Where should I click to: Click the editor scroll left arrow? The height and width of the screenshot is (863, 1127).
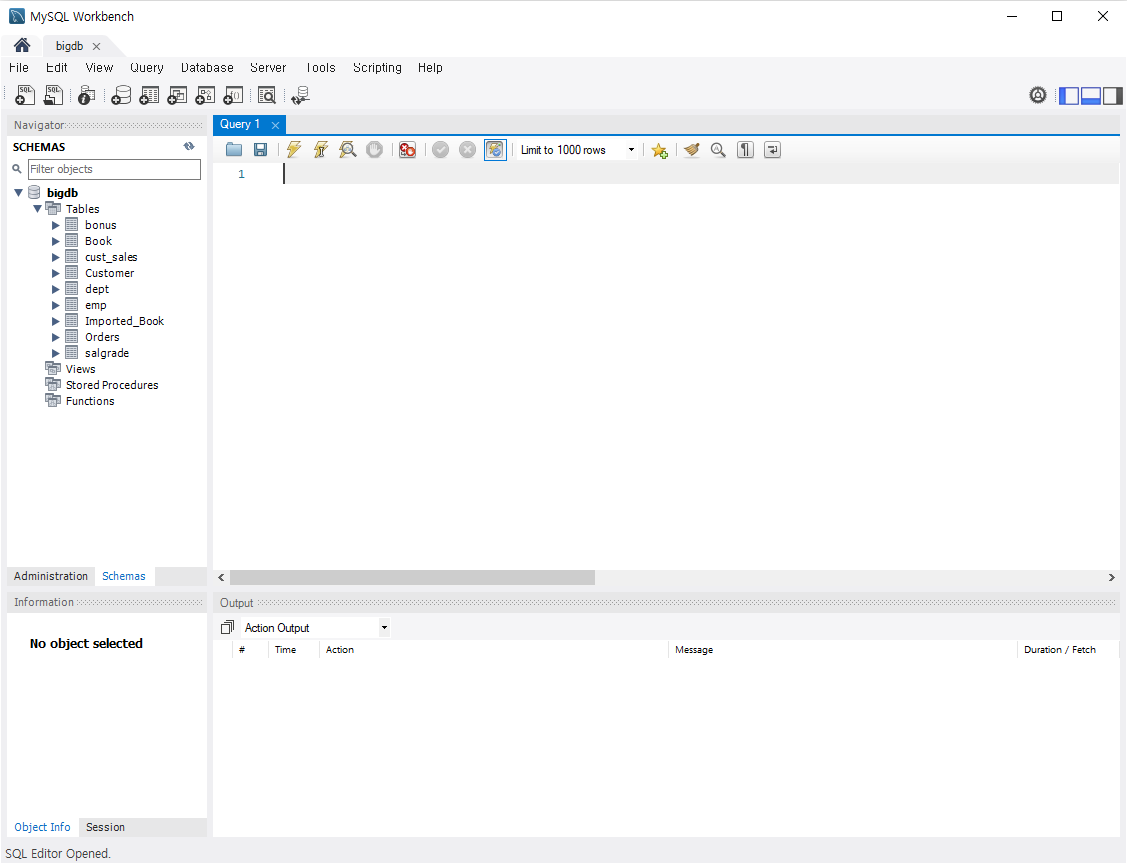click(221, 578)
